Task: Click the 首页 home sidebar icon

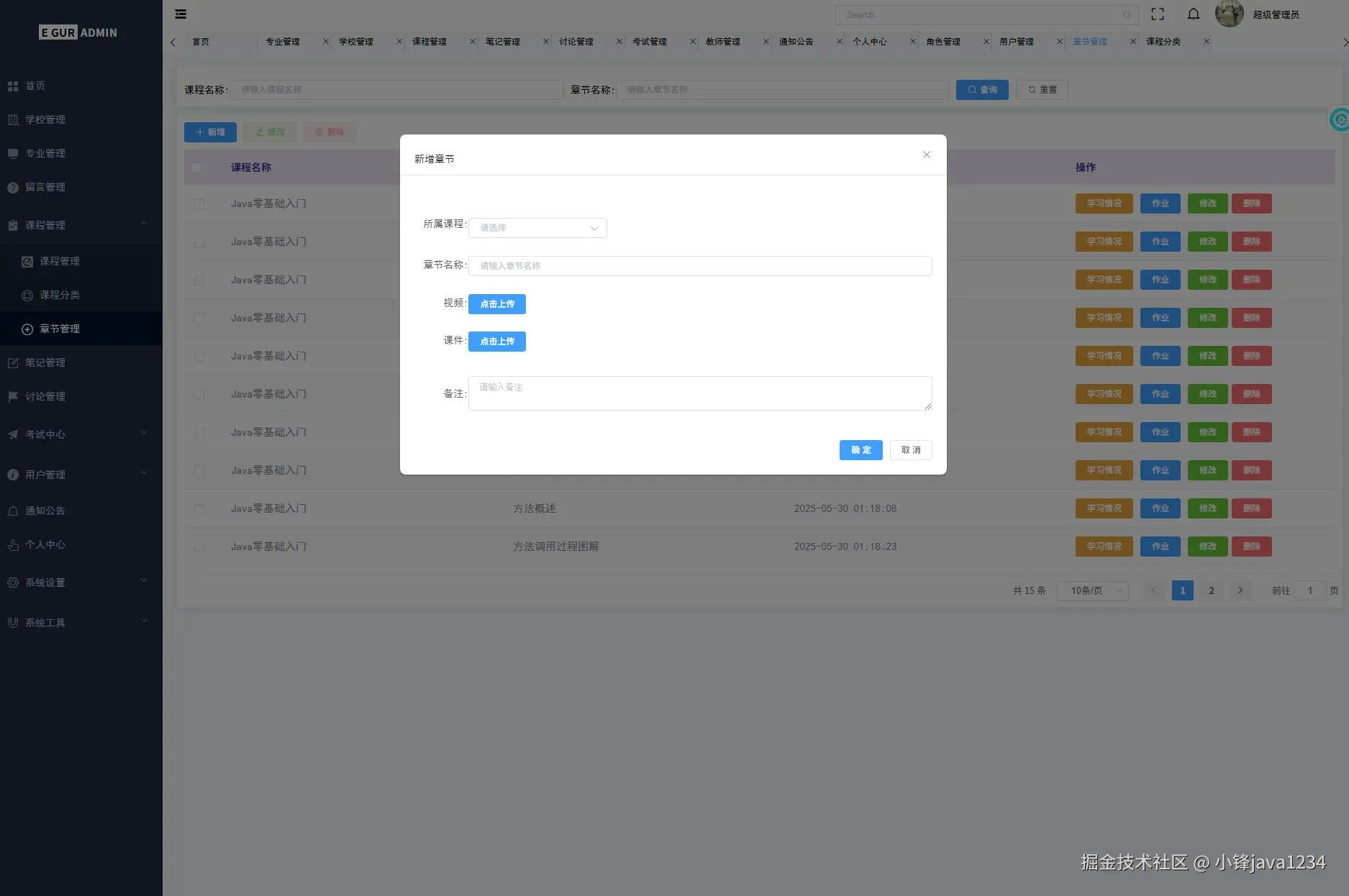Action: pos(13,86)
